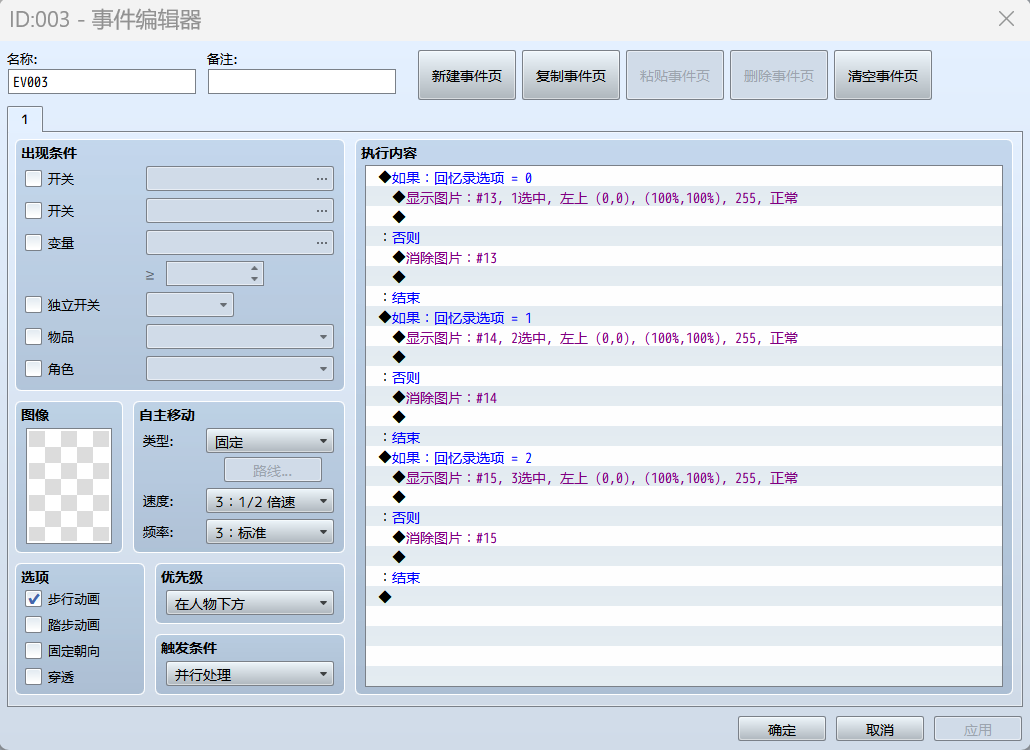Select the last empty command line below the final 结束
Screen dimensions: 1030x750
(684, 597)
